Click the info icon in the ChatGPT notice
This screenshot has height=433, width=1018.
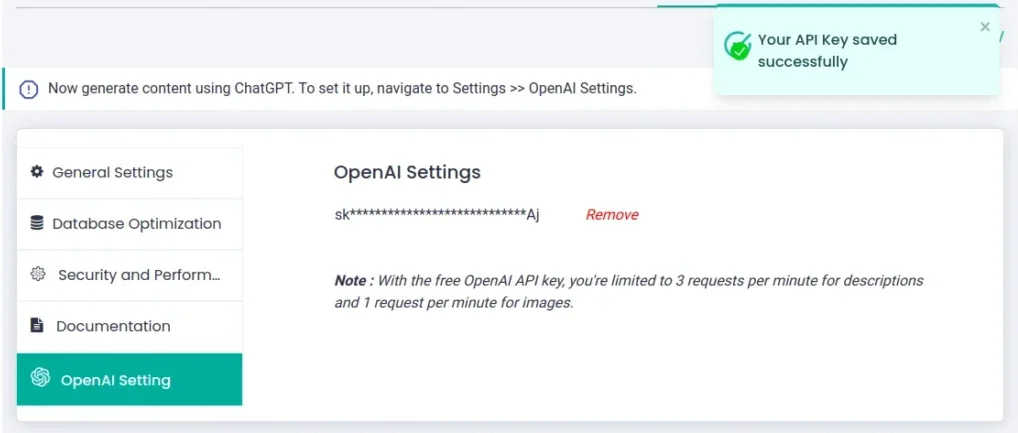29,88
